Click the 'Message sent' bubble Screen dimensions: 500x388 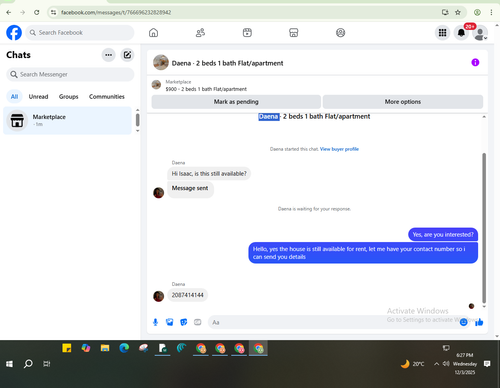pos(190,189)
